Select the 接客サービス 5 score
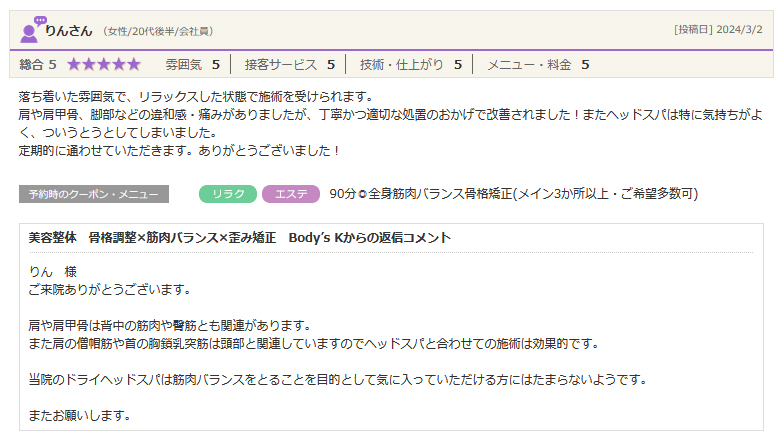This screenshot has width=781, height=438. (289, 64)
